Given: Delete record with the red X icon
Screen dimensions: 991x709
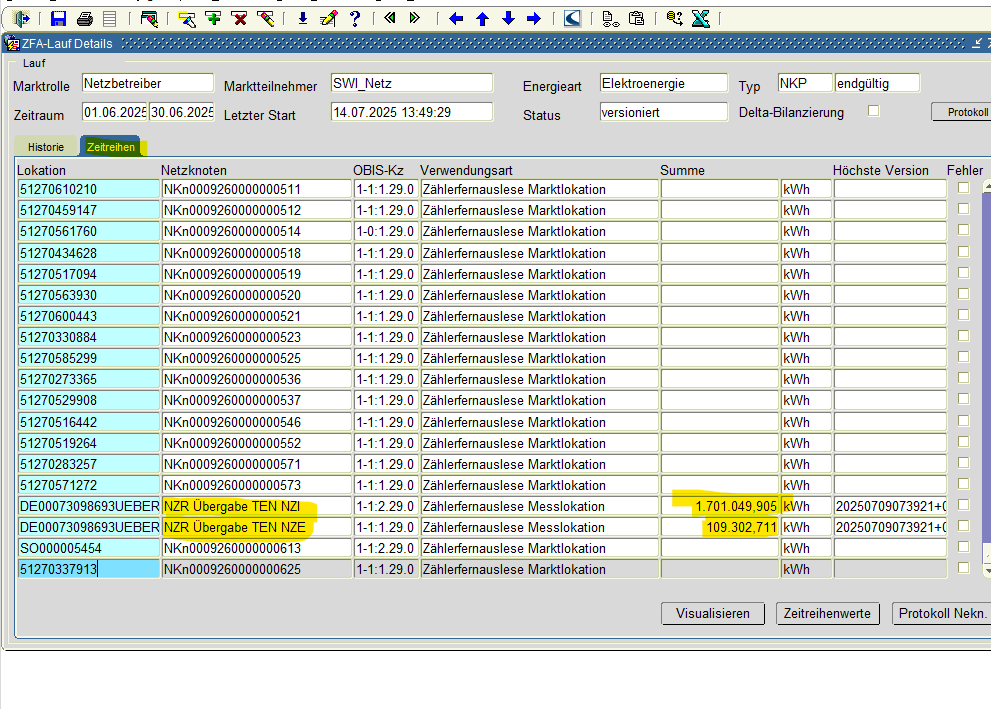Looking at the screenshot, I should point(239,18).
